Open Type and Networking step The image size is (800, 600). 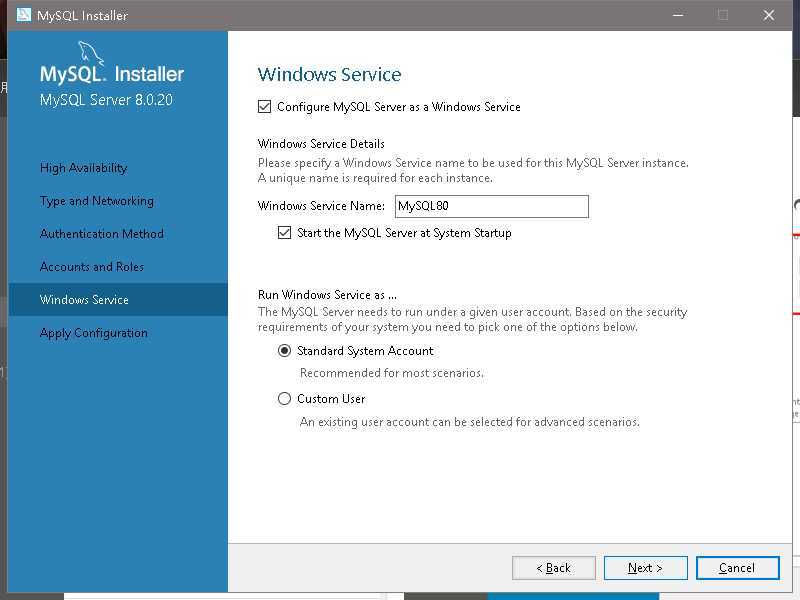click(x=96, y=201)
